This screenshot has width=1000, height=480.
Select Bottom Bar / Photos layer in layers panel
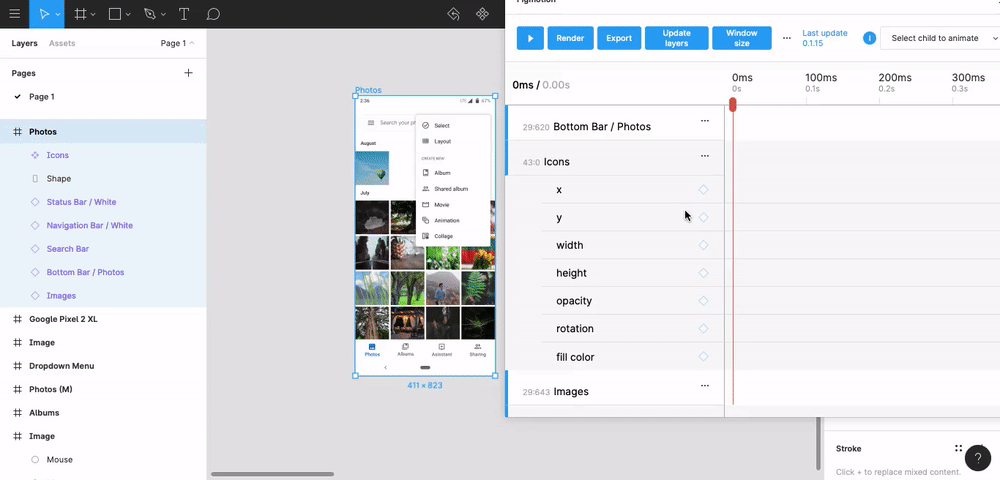point(103,272)
